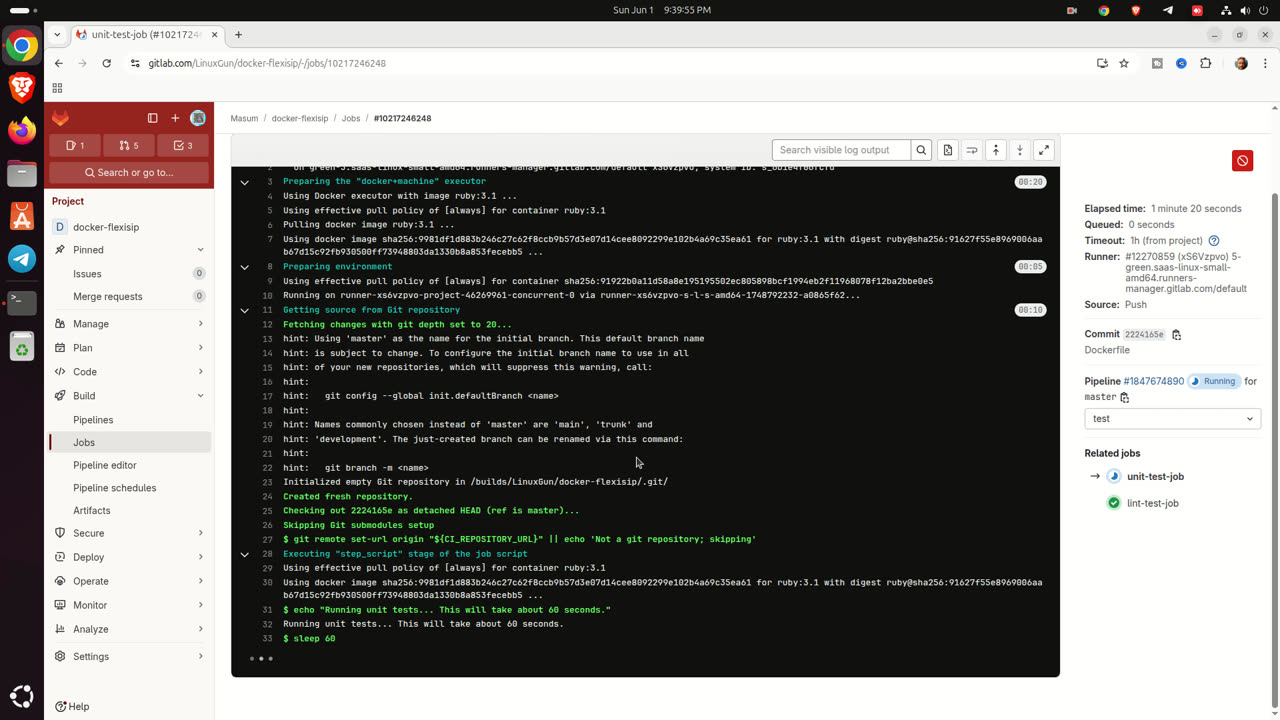Expand the Manage menu
The image size is (1280, 720).
pyautogui.click(x=129, y=324)
